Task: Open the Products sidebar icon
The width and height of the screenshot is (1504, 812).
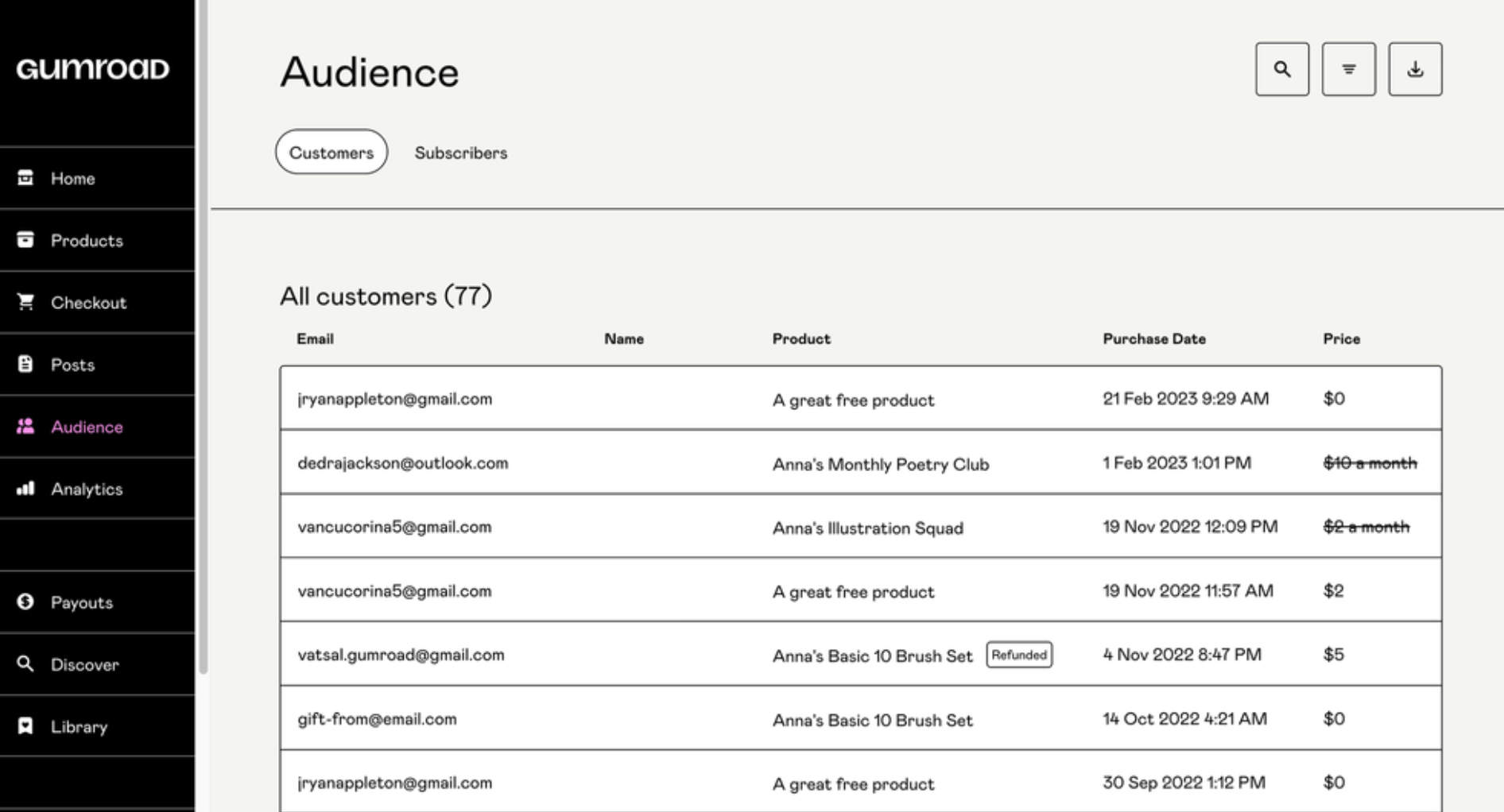Action: click(25, 240)
